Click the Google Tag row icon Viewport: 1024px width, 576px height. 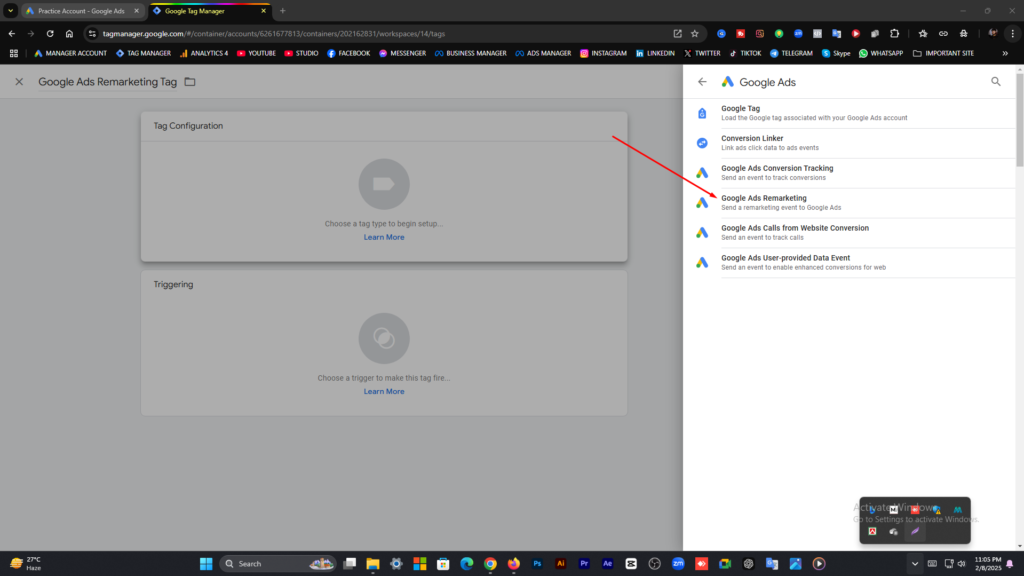(x=702, y=113)
